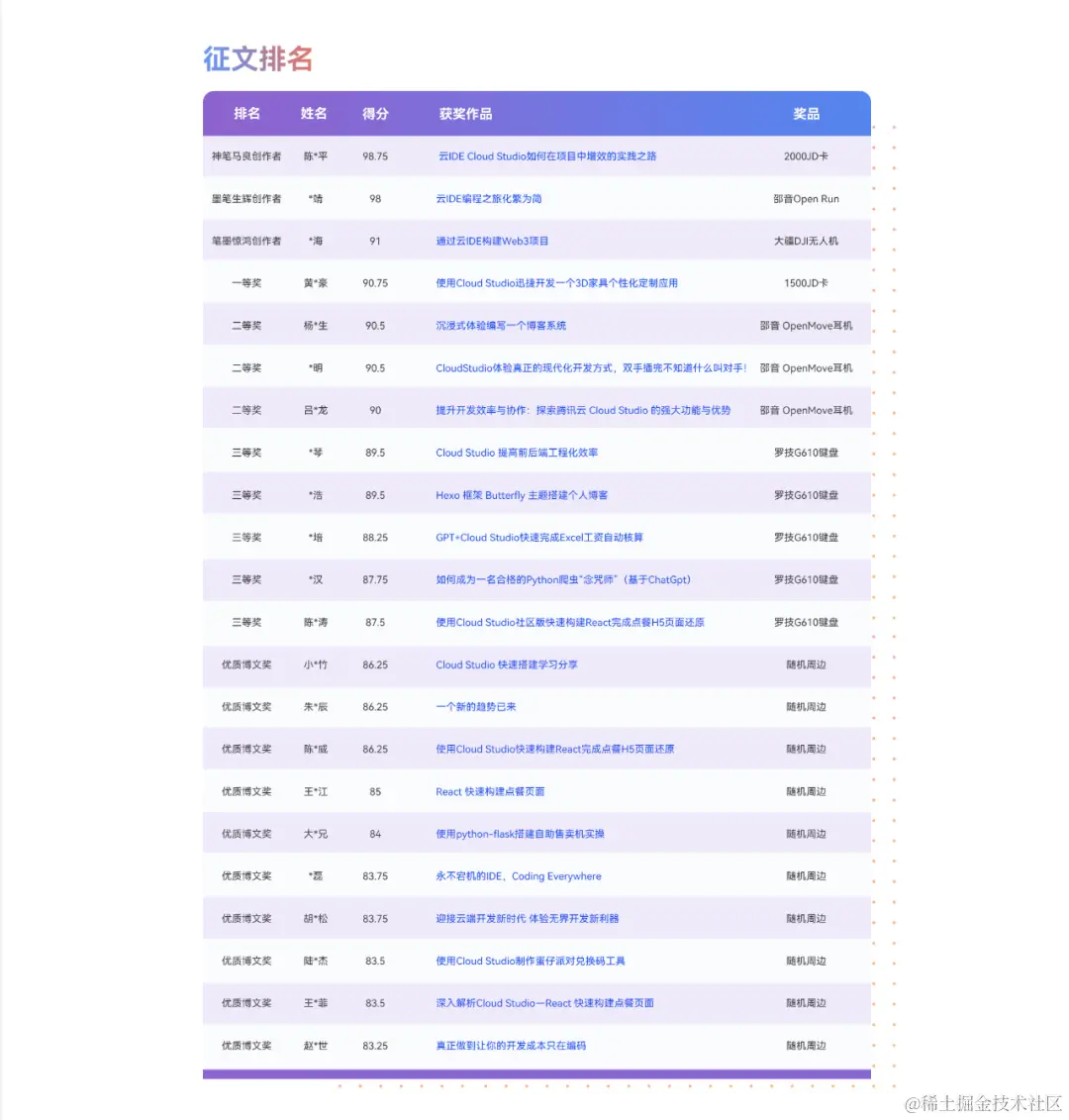
Task: Select the '2000JD卡' prize cell
Action: tap(807, 156)
